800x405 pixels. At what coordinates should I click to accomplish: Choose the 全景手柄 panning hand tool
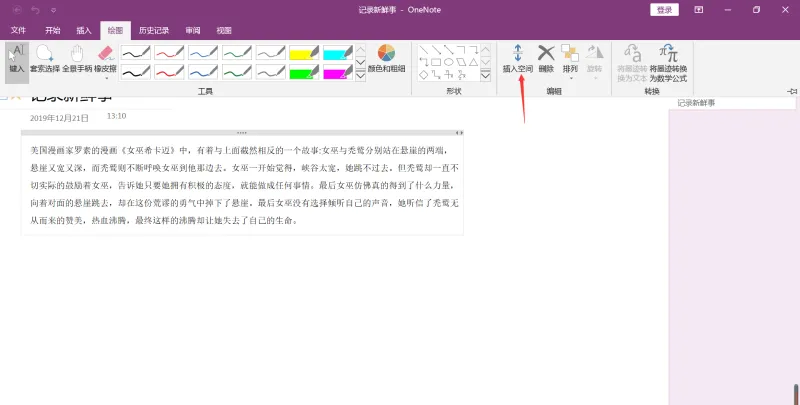pos(77,58)
